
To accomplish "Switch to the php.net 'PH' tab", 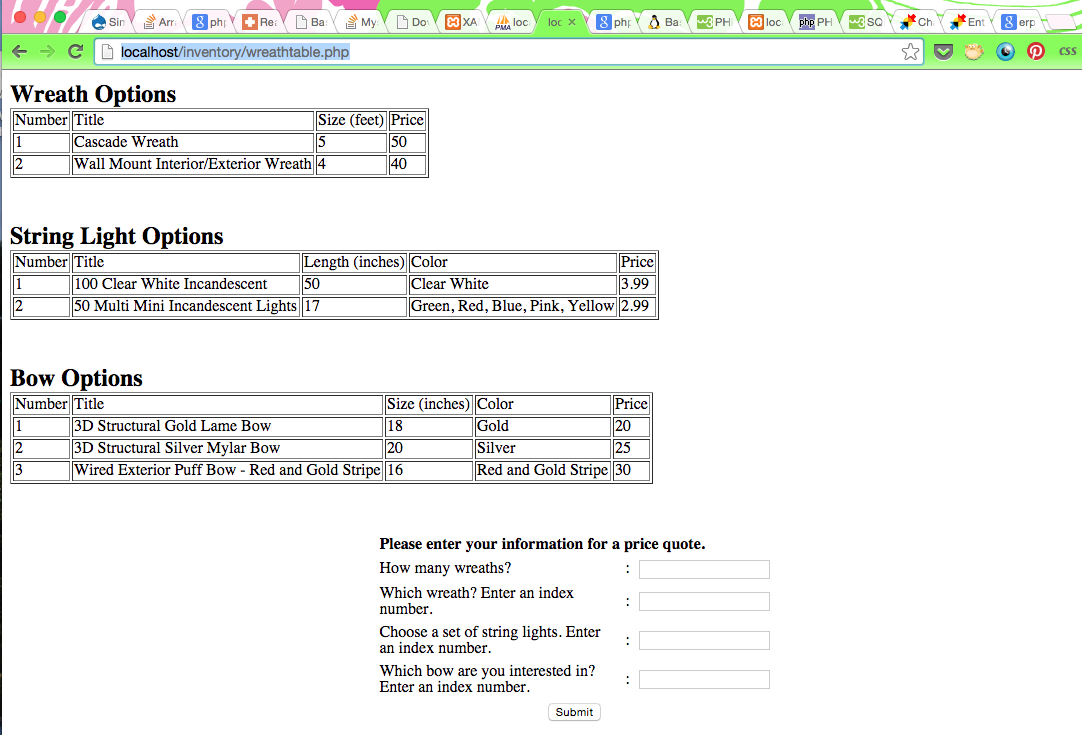I will (x=816, y=22).
